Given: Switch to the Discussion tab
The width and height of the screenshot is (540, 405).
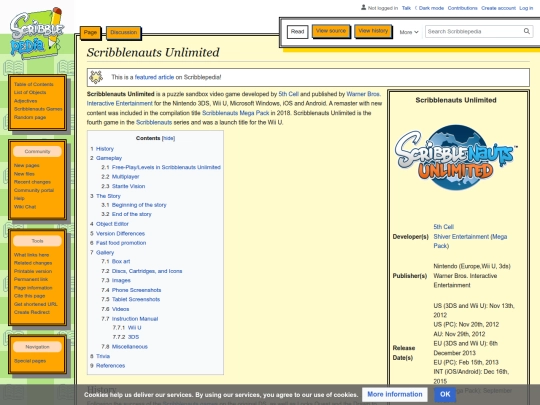Looking at the screenshot, I should point(124,32).
